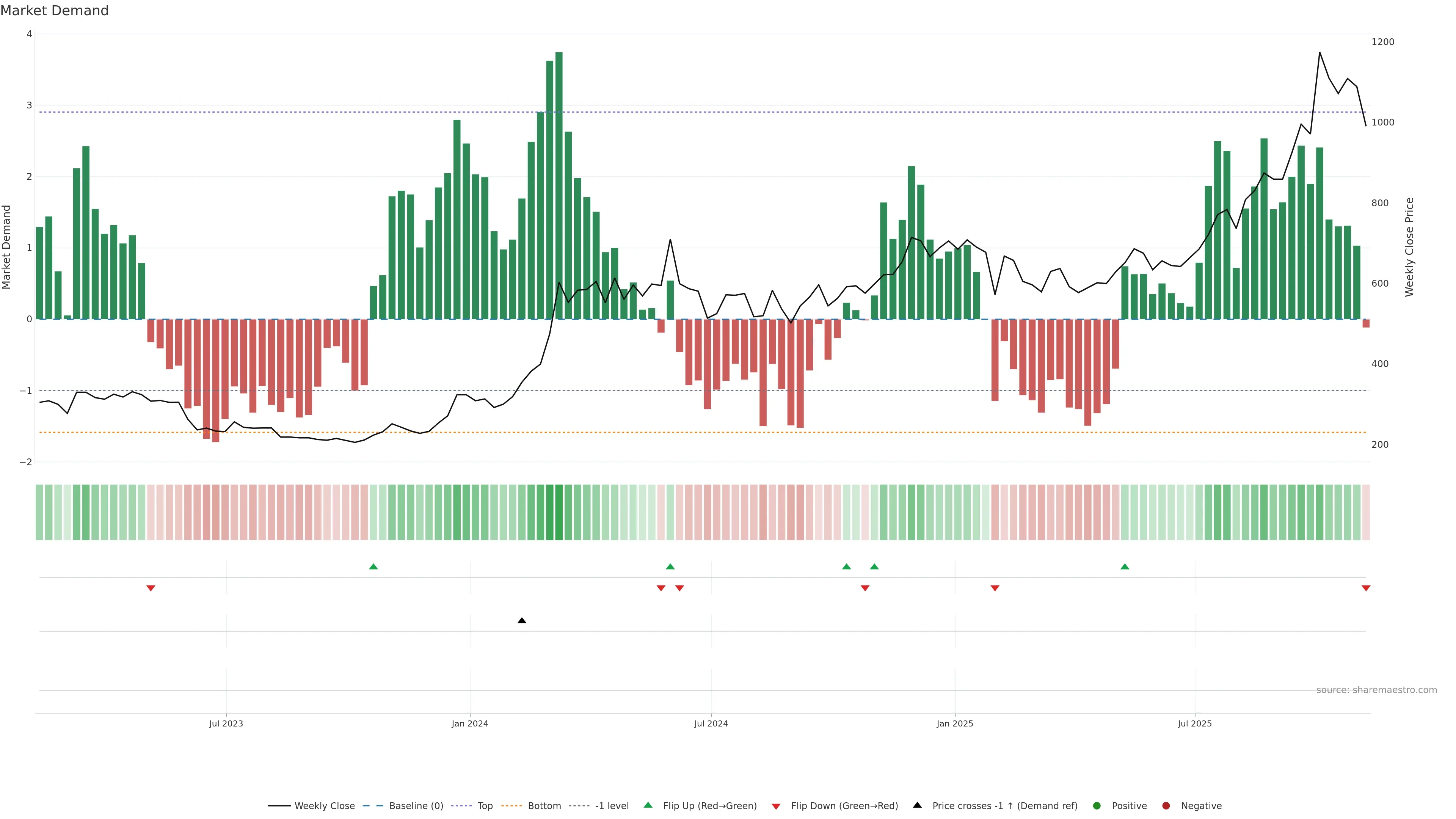Click the source: sharemaestro.com text
The width and height of the screenshot is (1456, 819).
(1376, 690)
